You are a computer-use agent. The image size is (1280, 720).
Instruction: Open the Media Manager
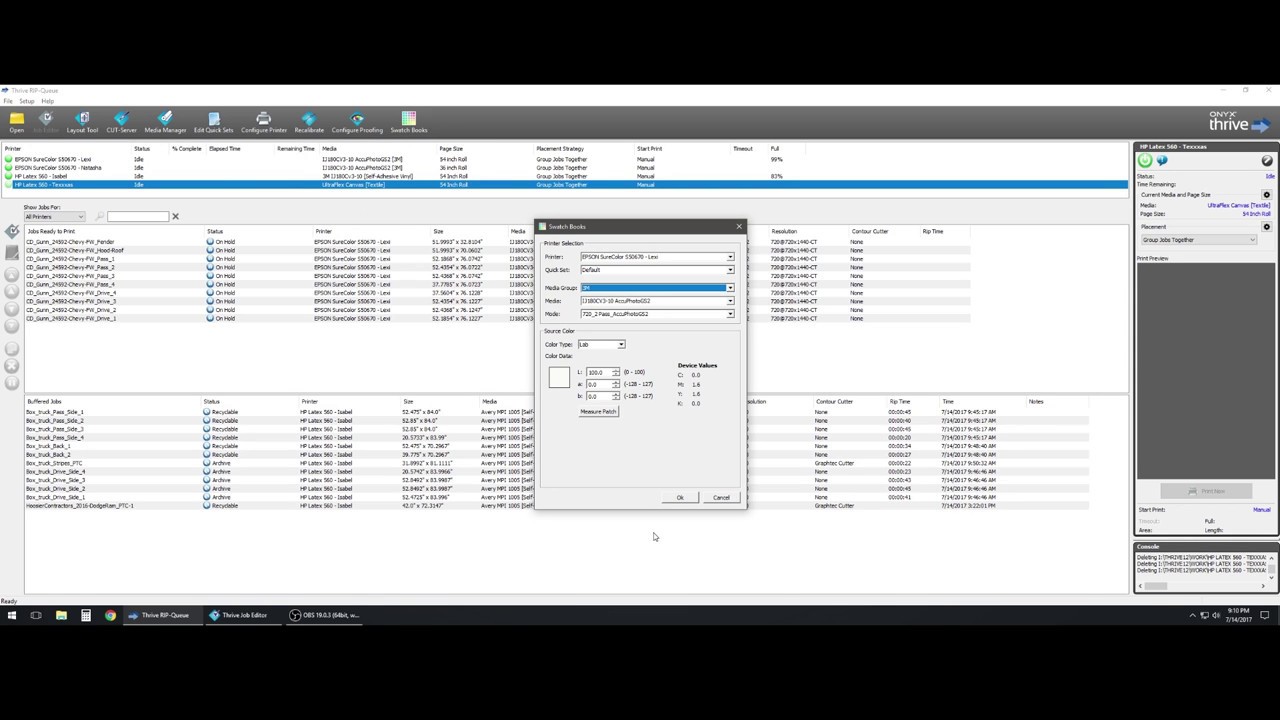165,122
